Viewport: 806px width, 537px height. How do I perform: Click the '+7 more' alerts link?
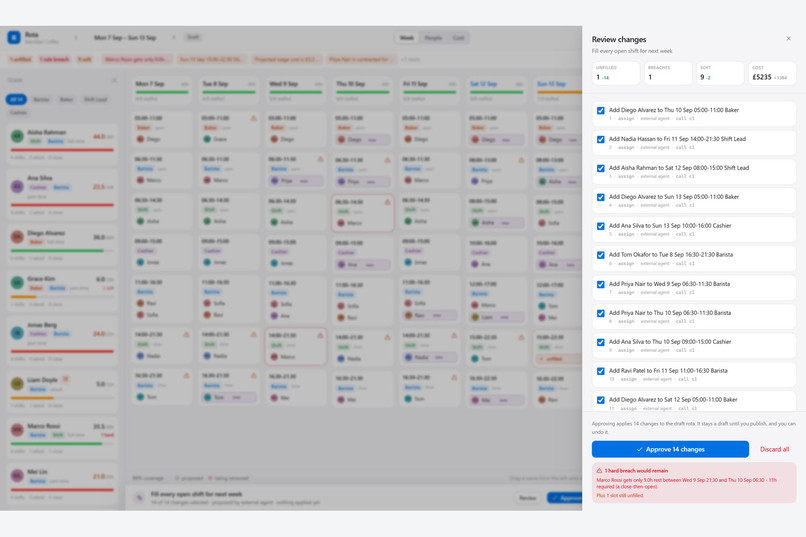(410, 60)
